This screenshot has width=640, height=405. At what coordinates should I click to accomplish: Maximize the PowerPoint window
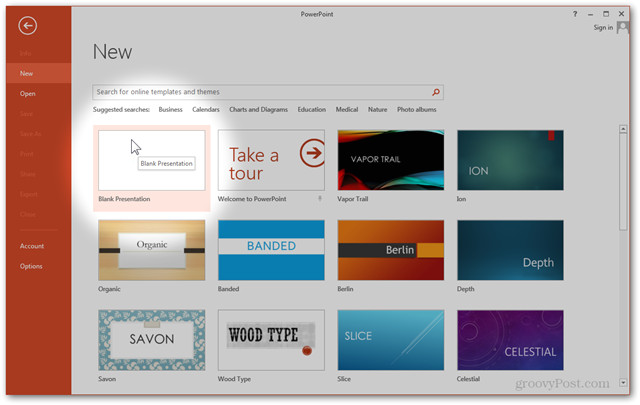606,14
